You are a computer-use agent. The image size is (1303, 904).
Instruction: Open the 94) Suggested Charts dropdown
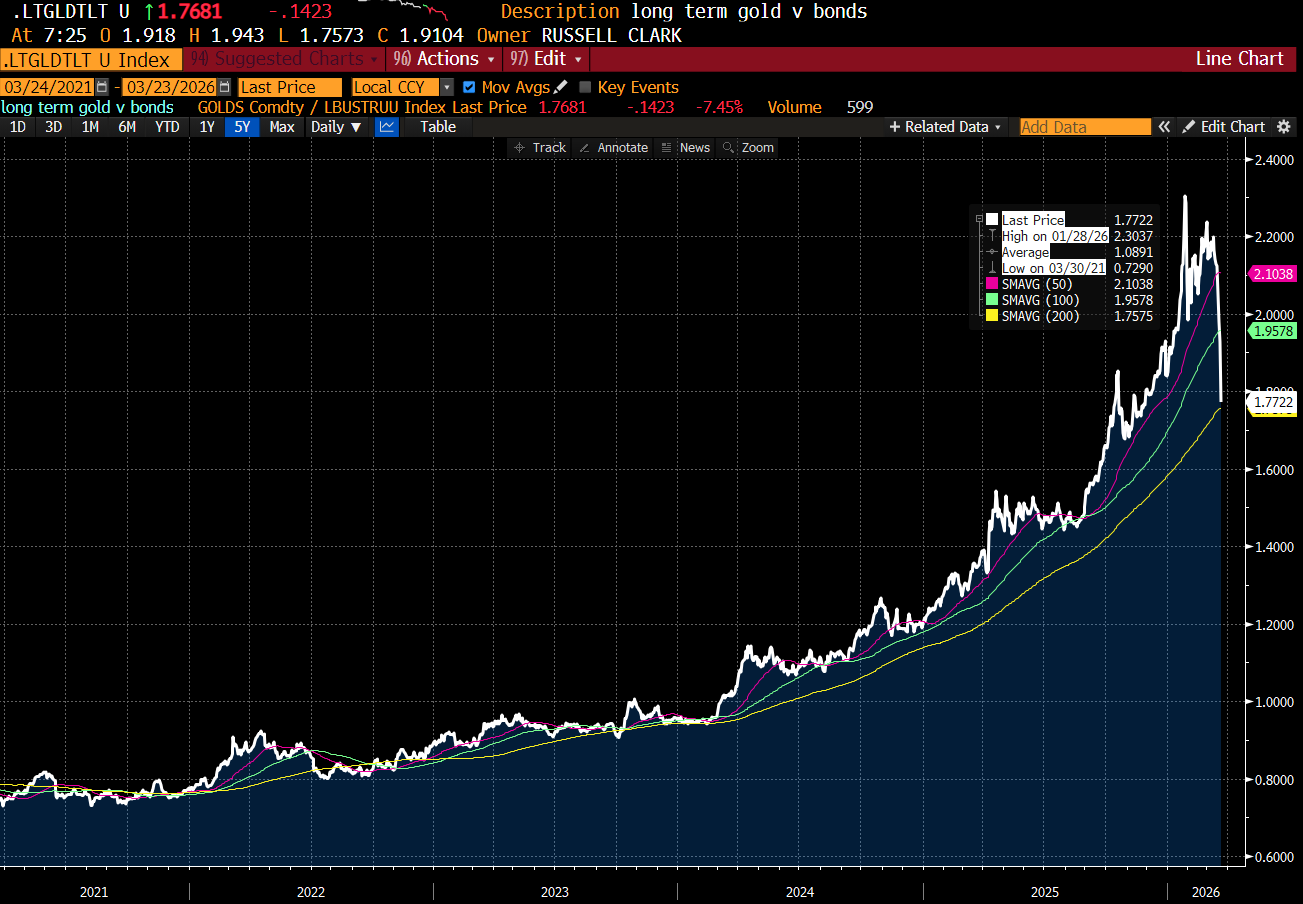point(284,59)
